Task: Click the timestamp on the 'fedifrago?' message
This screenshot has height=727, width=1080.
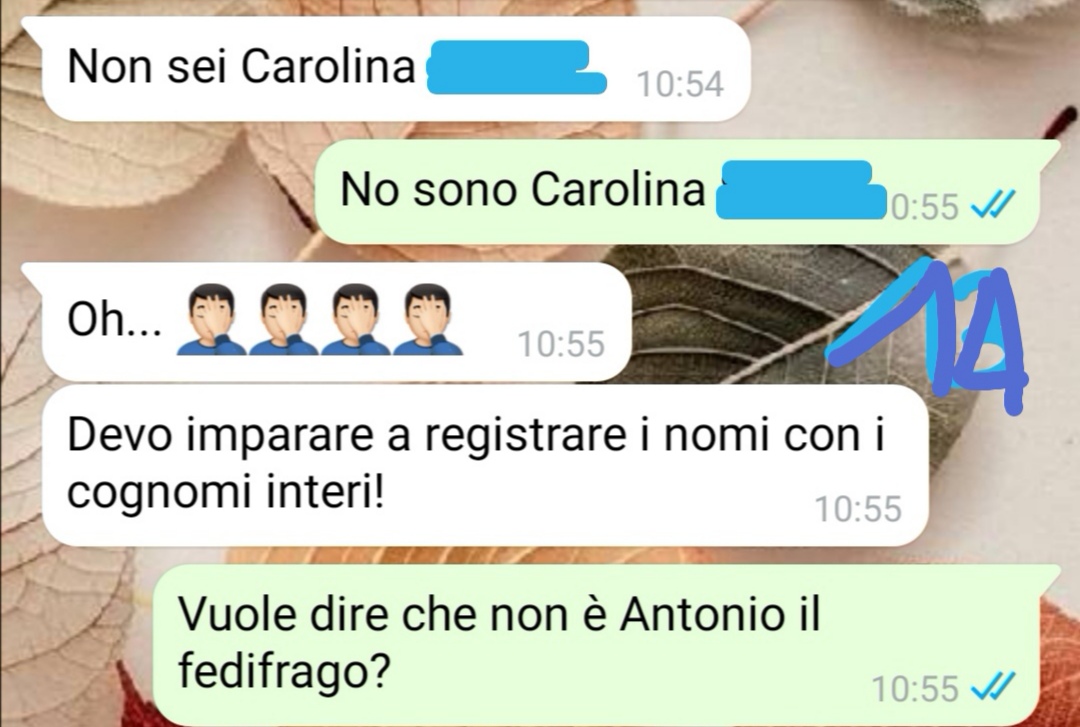Action: point(915,688)
